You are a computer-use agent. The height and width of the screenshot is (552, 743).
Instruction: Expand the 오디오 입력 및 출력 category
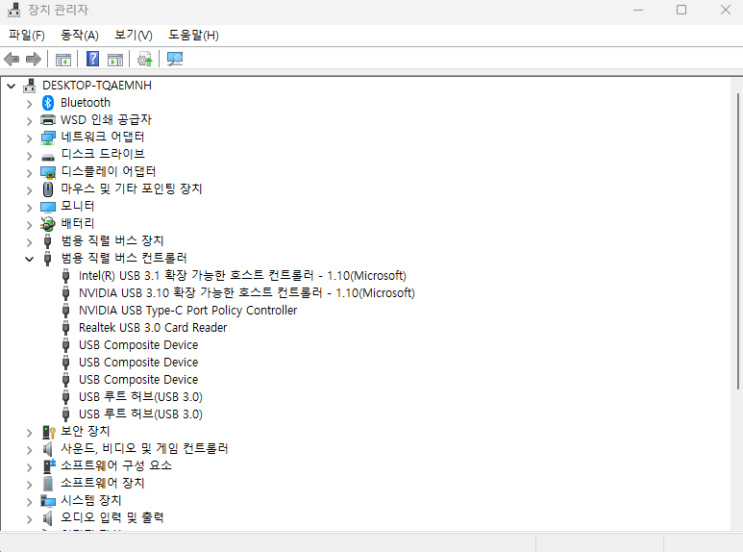click(29, 519)
